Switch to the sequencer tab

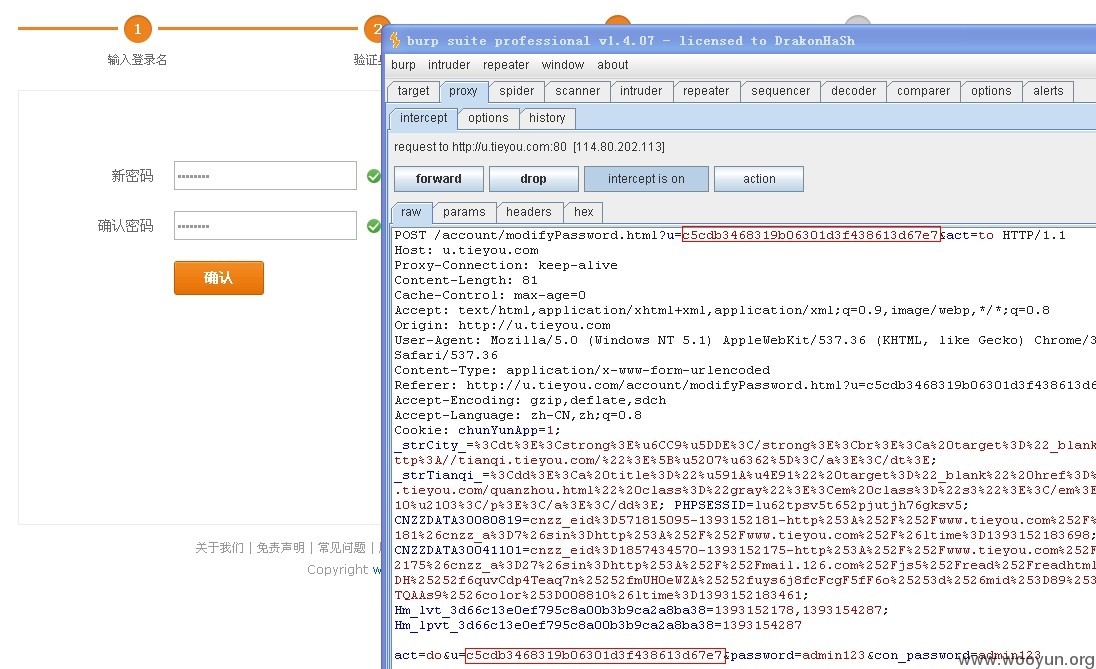point(781,91)
